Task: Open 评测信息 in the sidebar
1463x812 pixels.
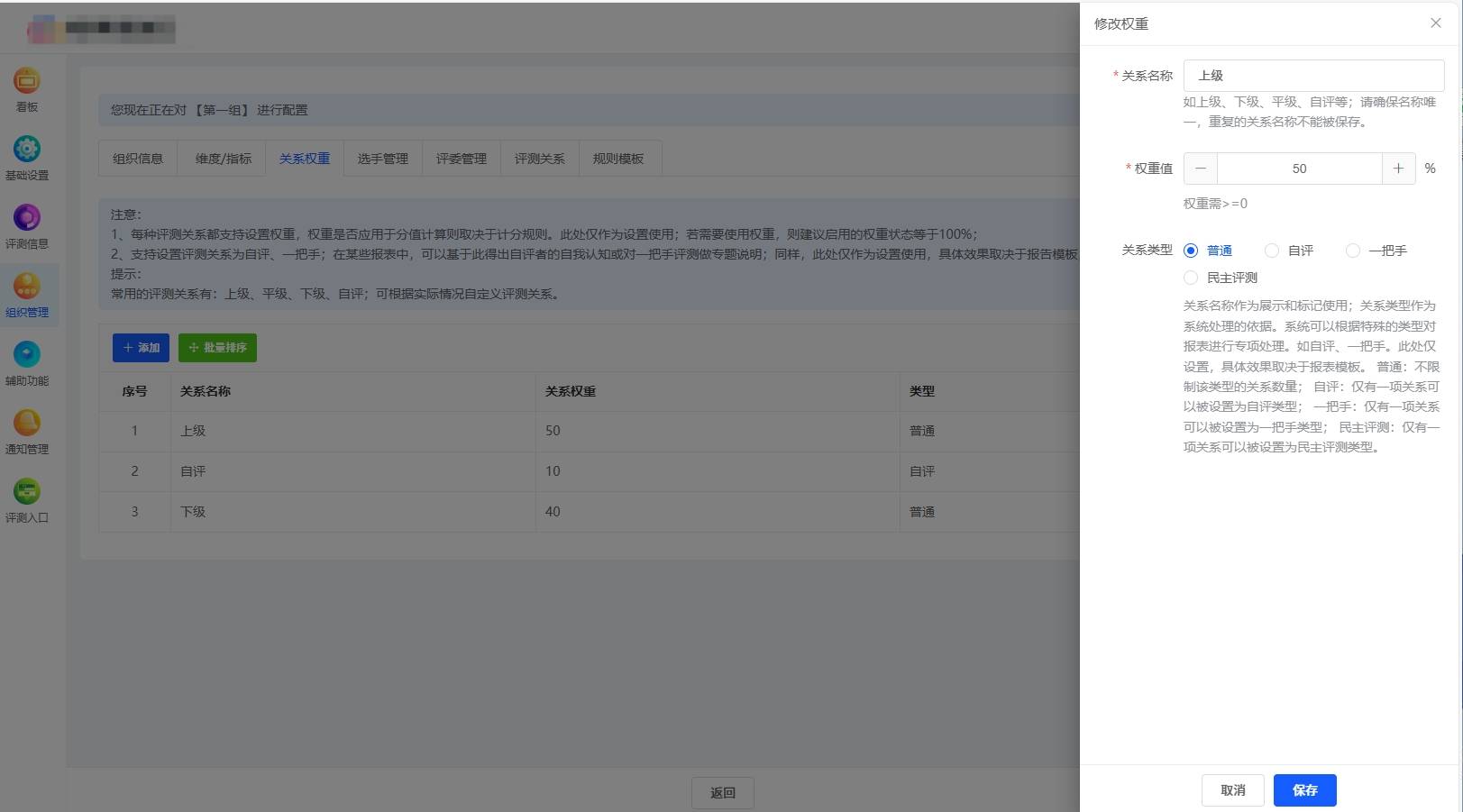Action: pos(27,218)
